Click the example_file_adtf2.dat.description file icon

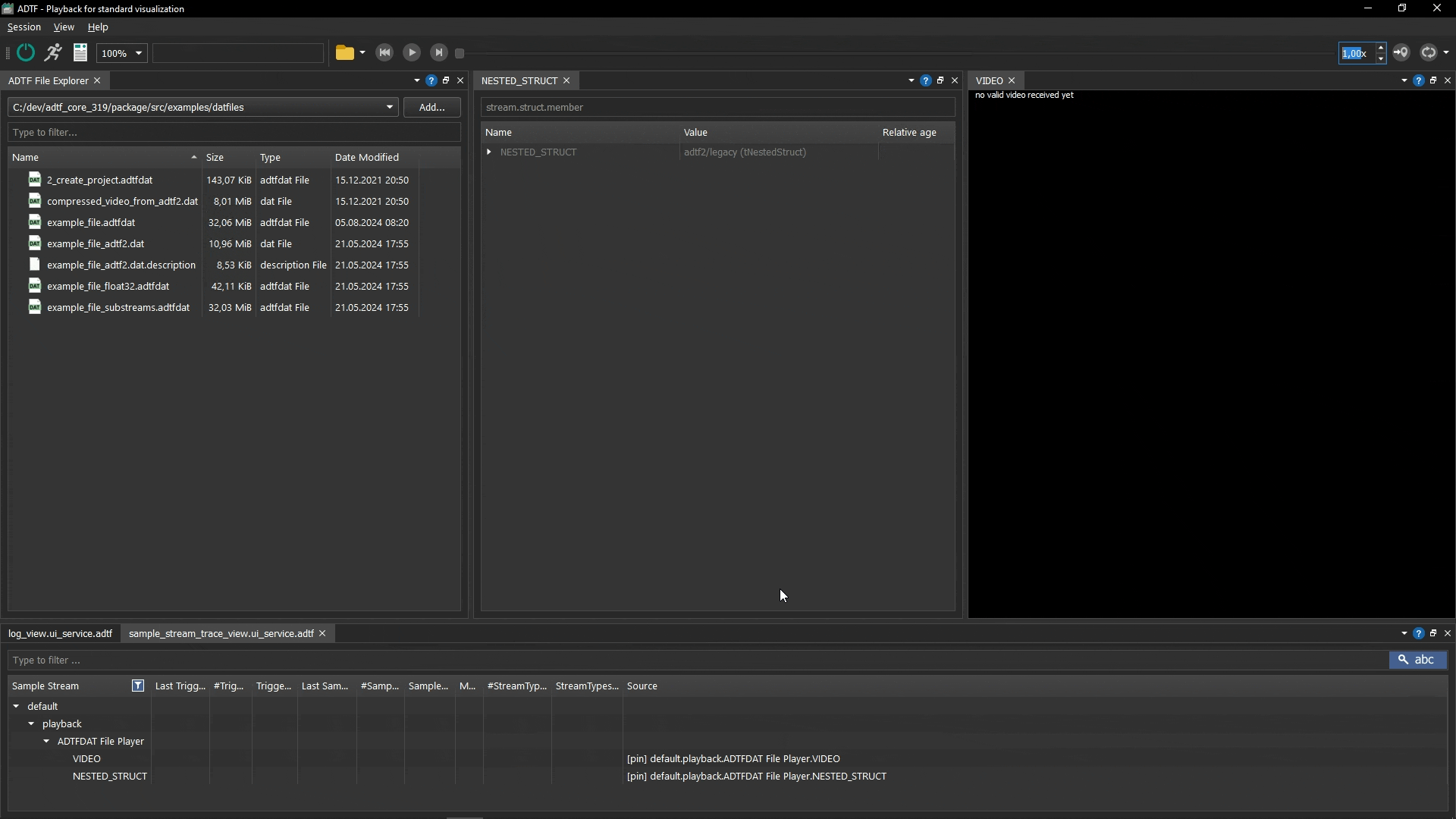point(34,264)
